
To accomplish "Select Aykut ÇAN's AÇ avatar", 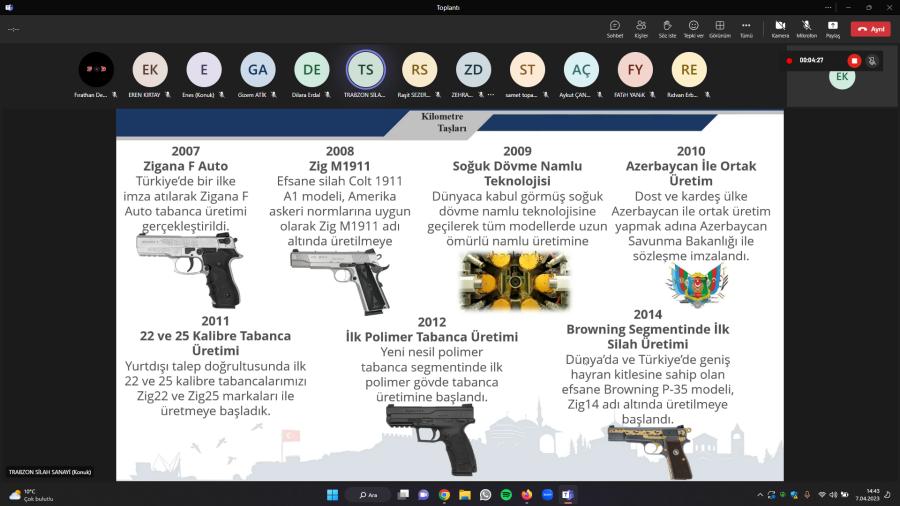I will click(581, 69).
